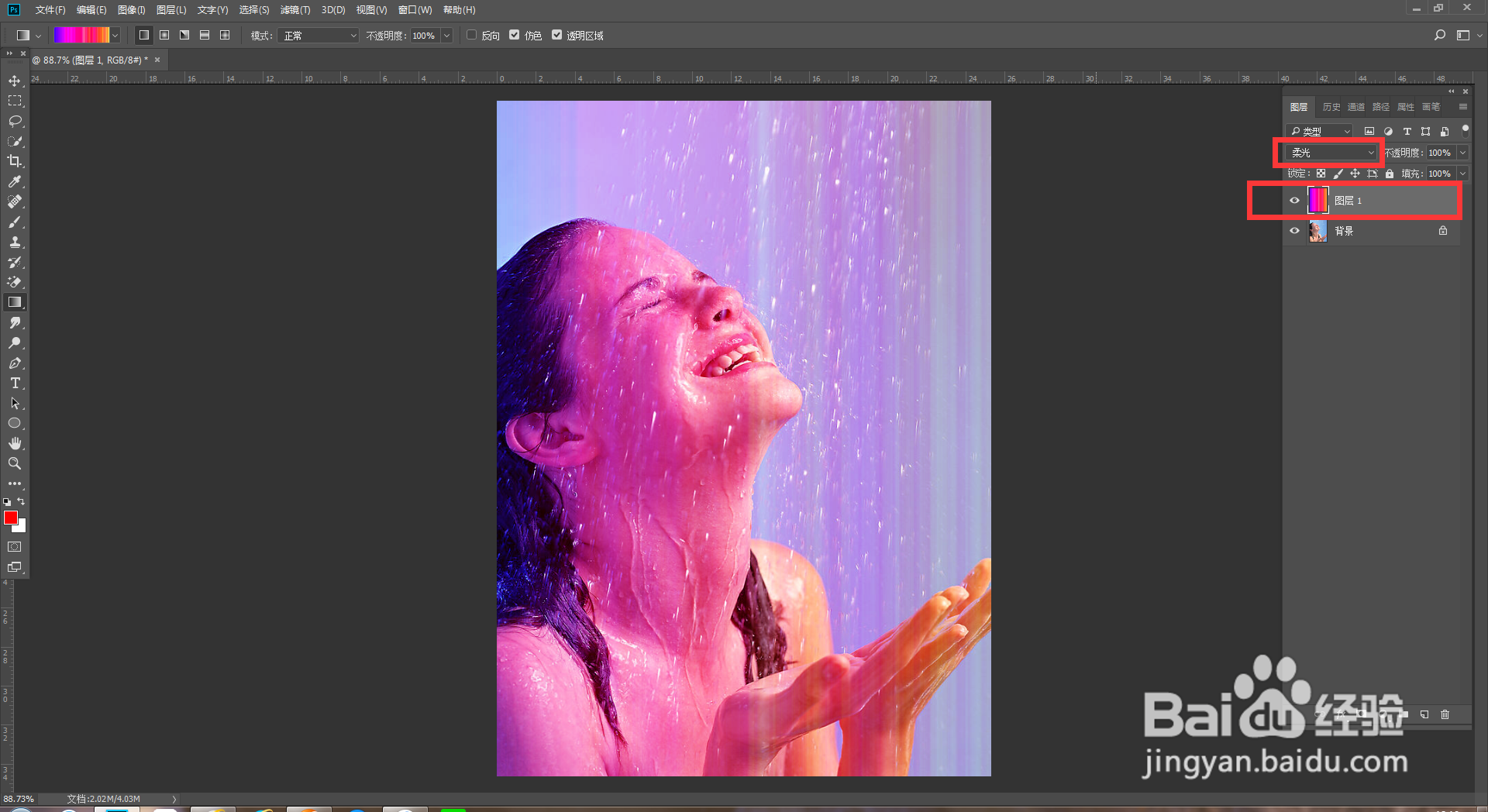
Task: Select the Dodge tool
Action: coord(15,342)
